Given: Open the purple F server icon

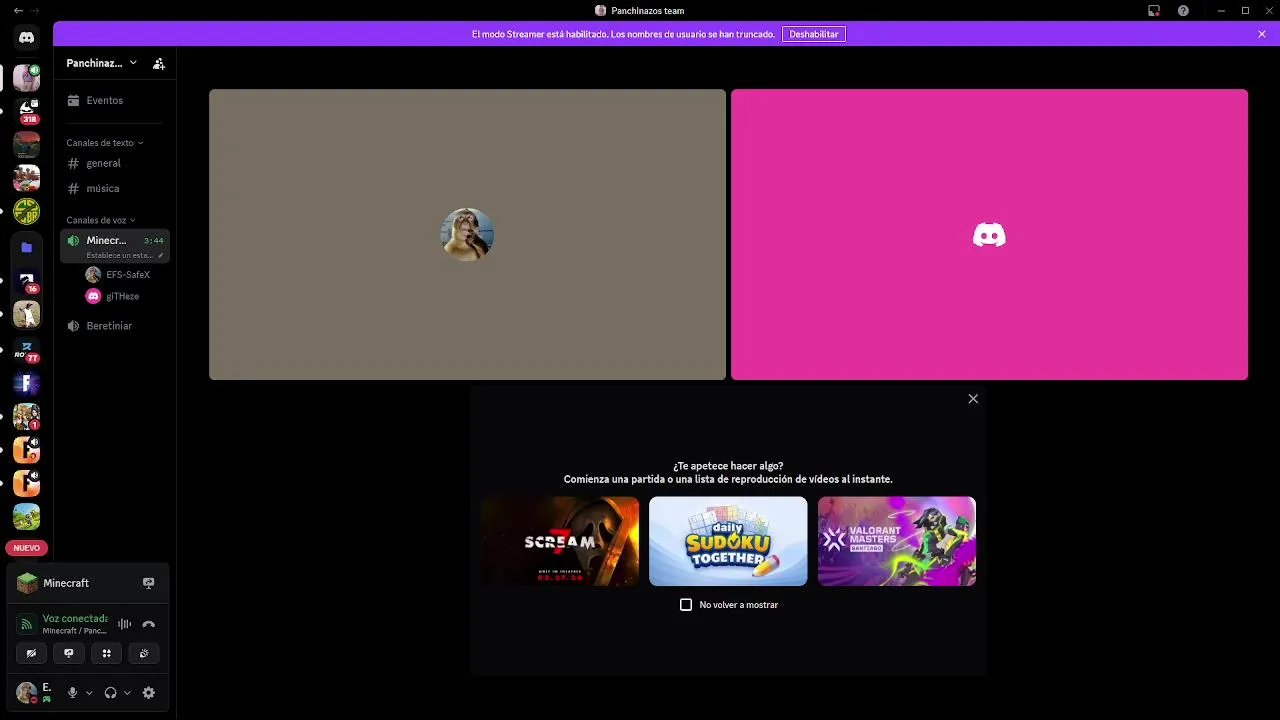Looking at the screenshot, I should coord(27,384).
